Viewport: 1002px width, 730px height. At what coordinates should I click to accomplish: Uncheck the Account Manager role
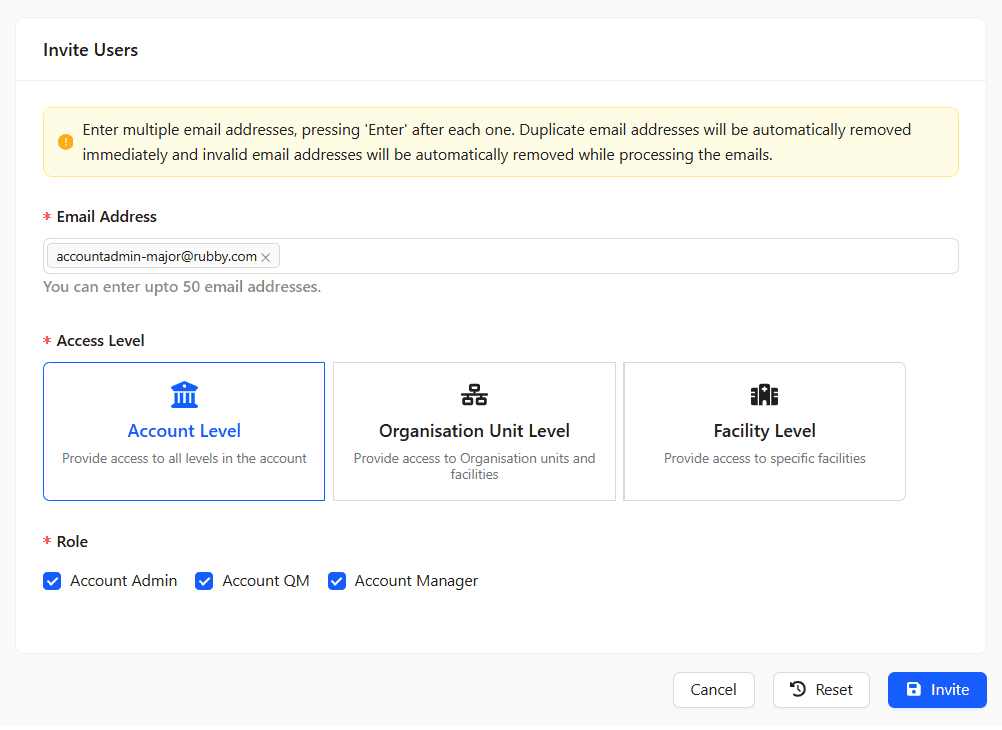coord(337,580)
